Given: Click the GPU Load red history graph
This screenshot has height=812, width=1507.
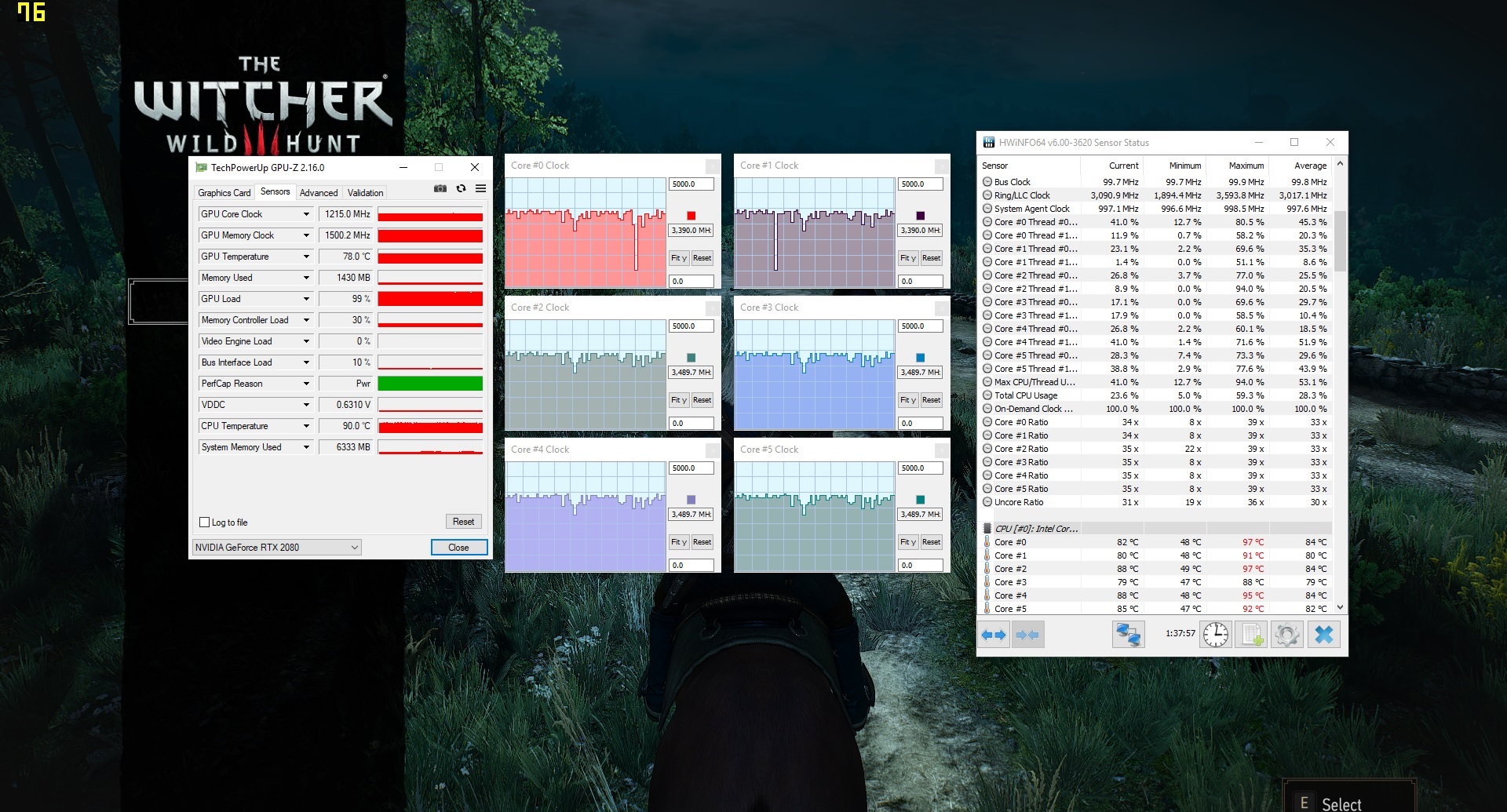Looking at the screenshot, I should pos(430,299).
